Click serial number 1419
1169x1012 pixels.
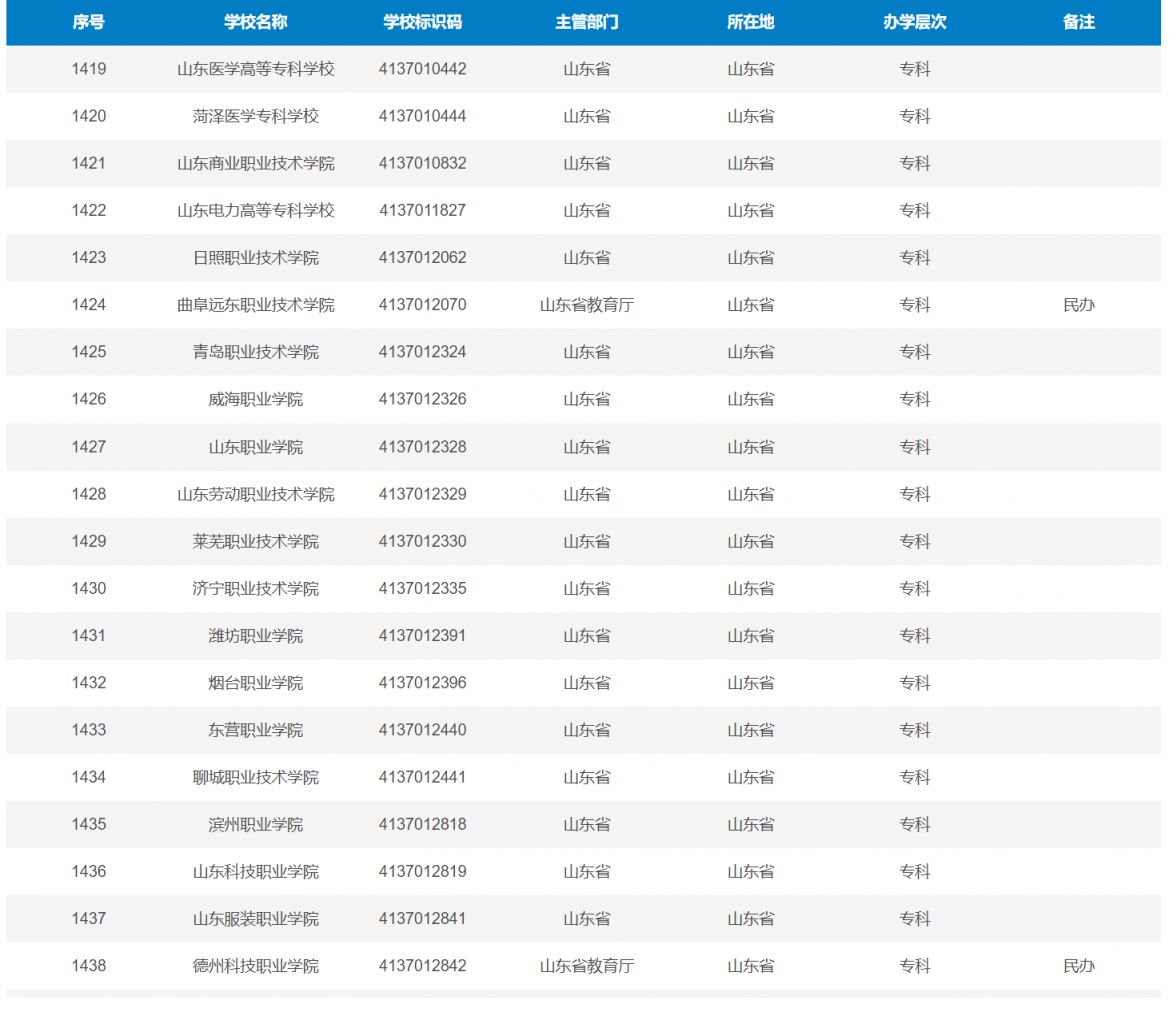click(89, 69)
